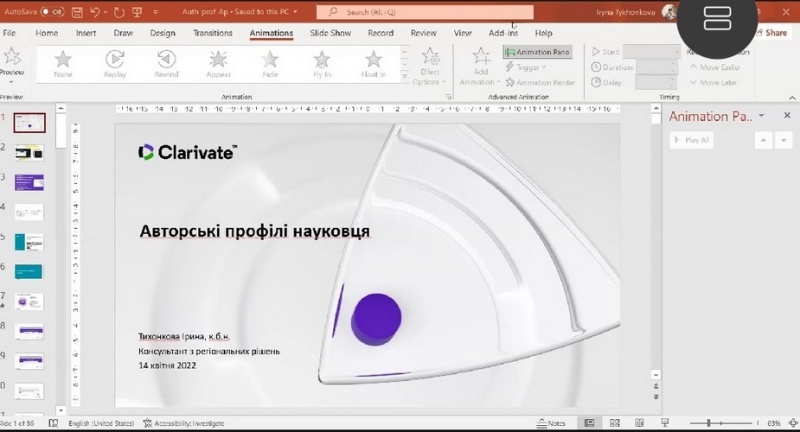Toggle the AutoSave switch
The height and width of the screenshot is (432, 800).
53,12
